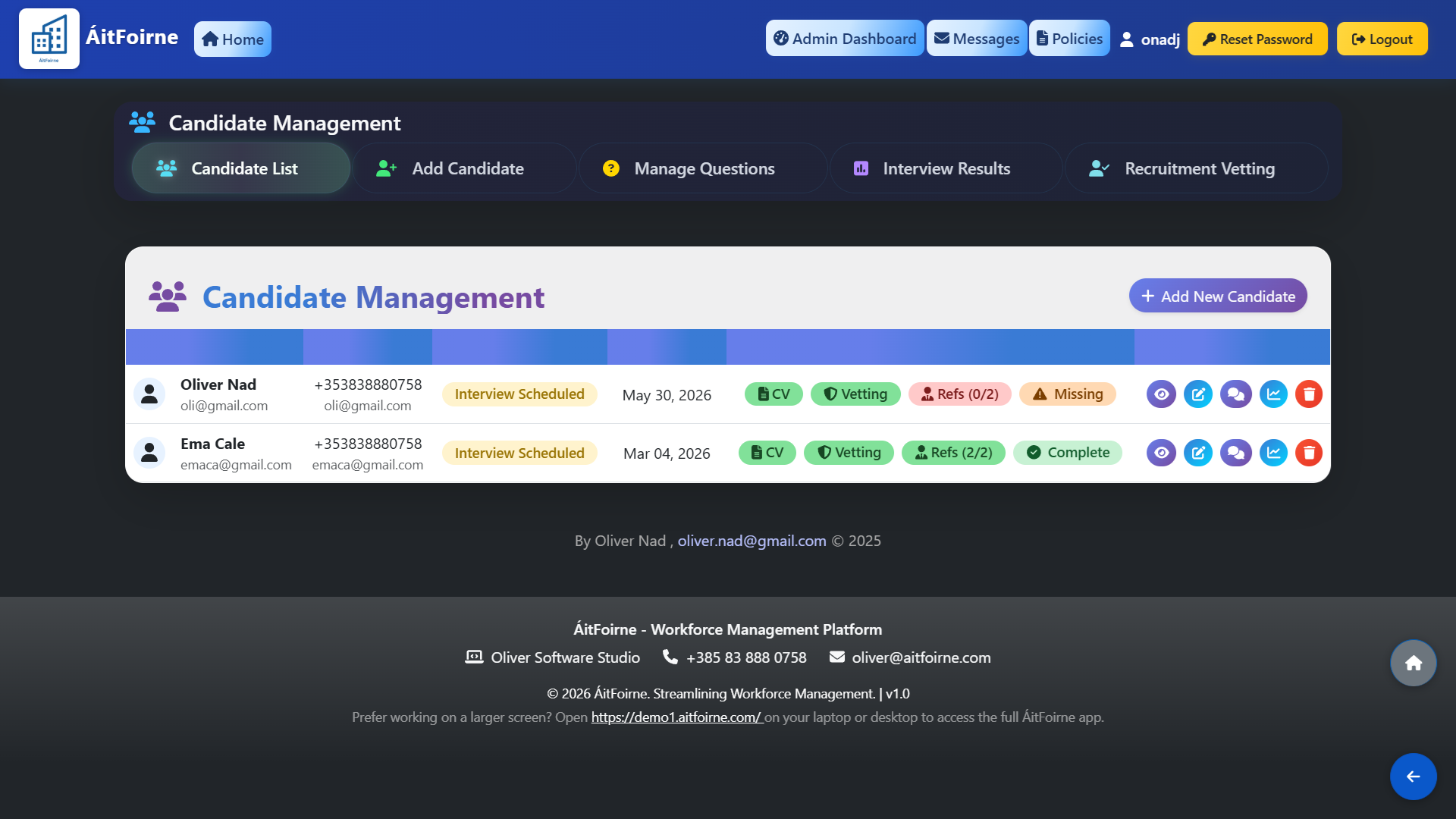Open Oliver Nad's Refs (0/2) badge
Image resolution: width=1456 pixels, height=819 pixels.
coord(960,394)
